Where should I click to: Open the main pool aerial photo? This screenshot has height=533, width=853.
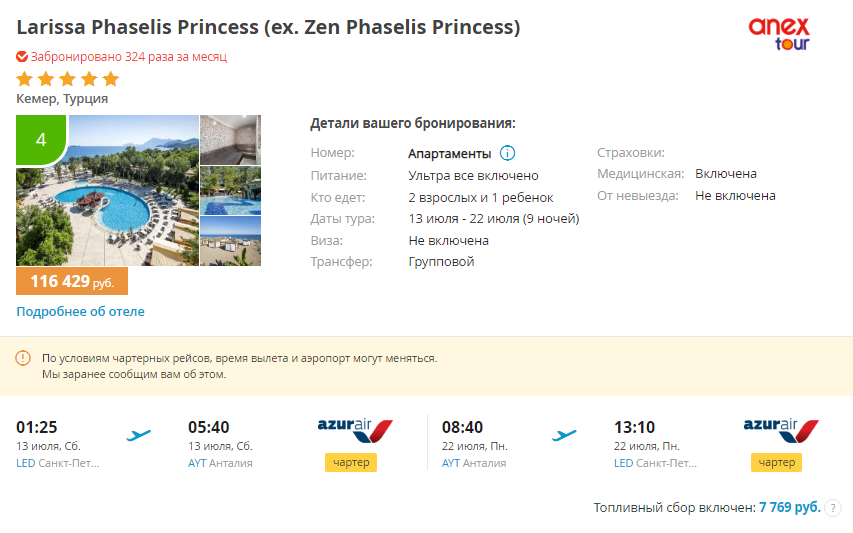pos(107,190)
